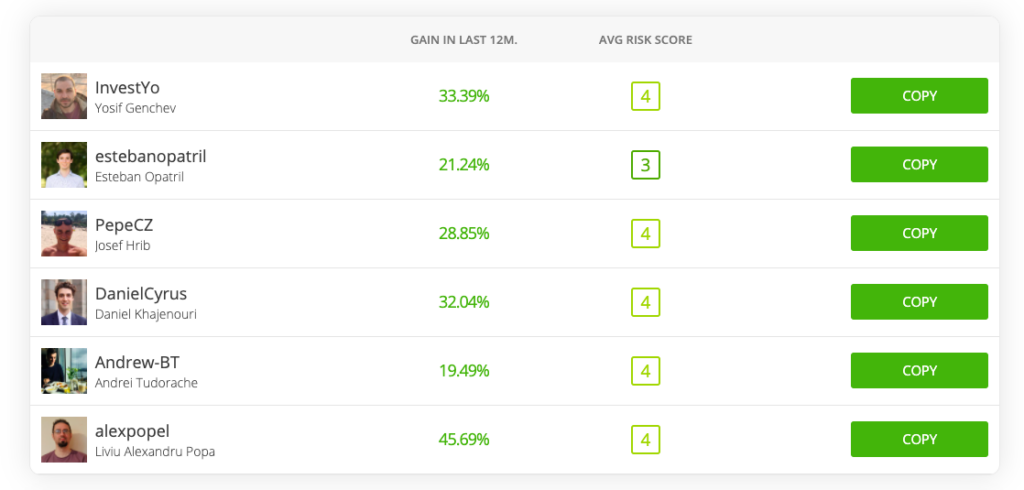
Task: Copy Andrew-BT's portfolio
Action: coord(919,371)
